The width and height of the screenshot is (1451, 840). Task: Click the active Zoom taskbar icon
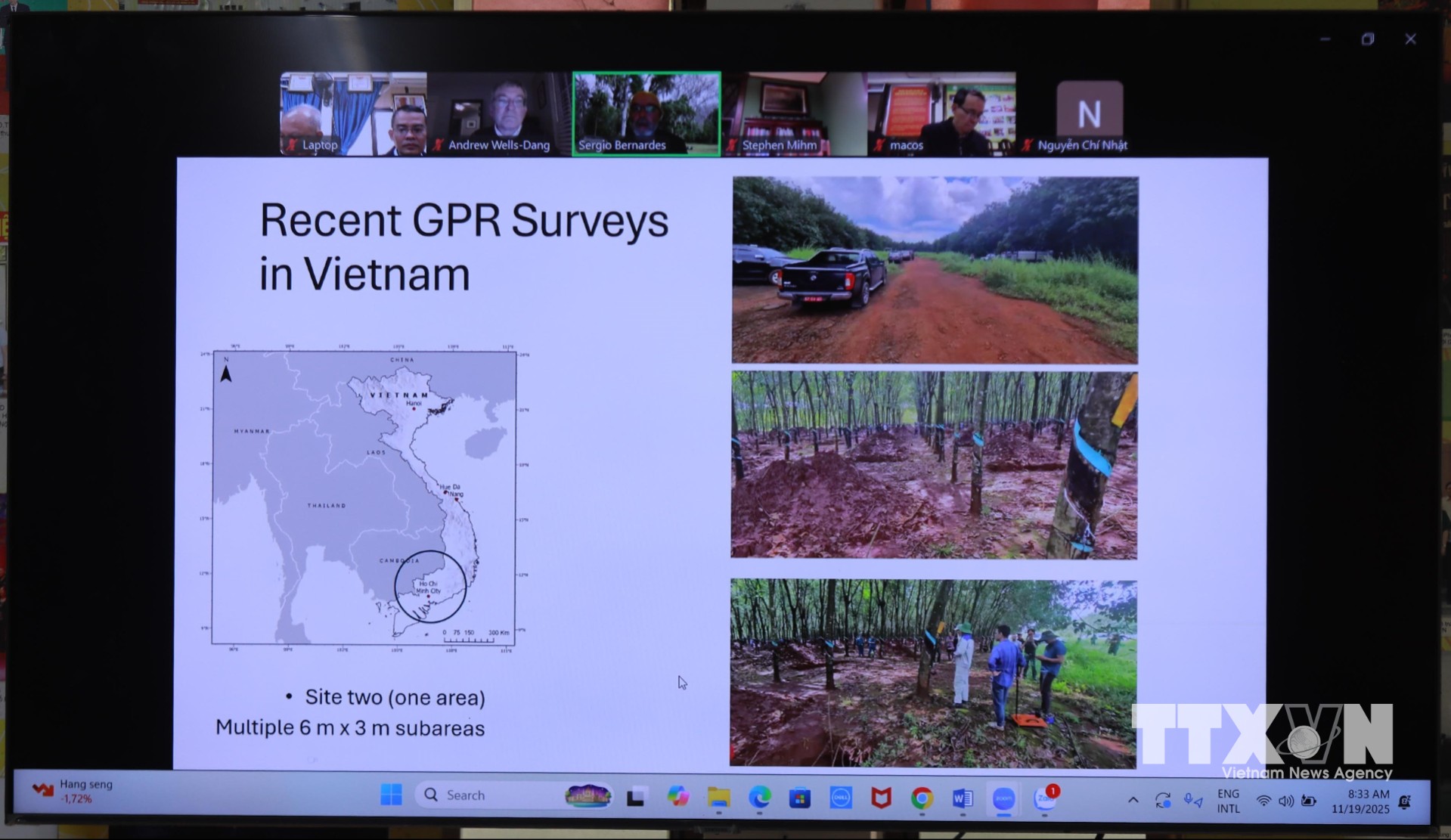1003,798
